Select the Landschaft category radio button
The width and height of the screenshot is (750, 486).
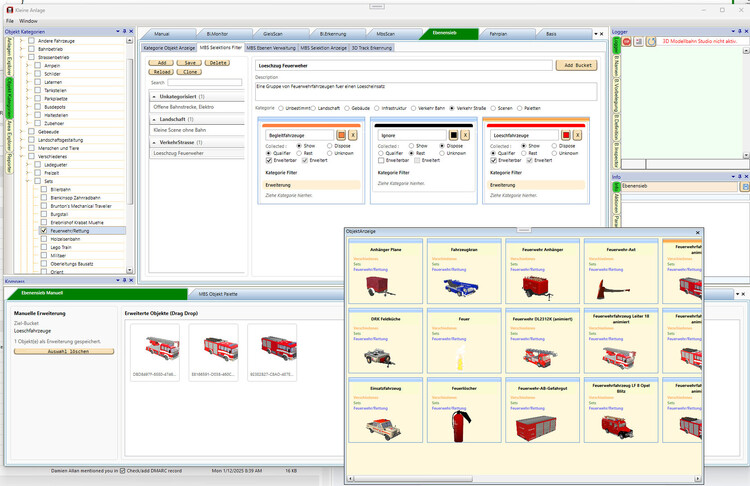(x=312, y=107)
